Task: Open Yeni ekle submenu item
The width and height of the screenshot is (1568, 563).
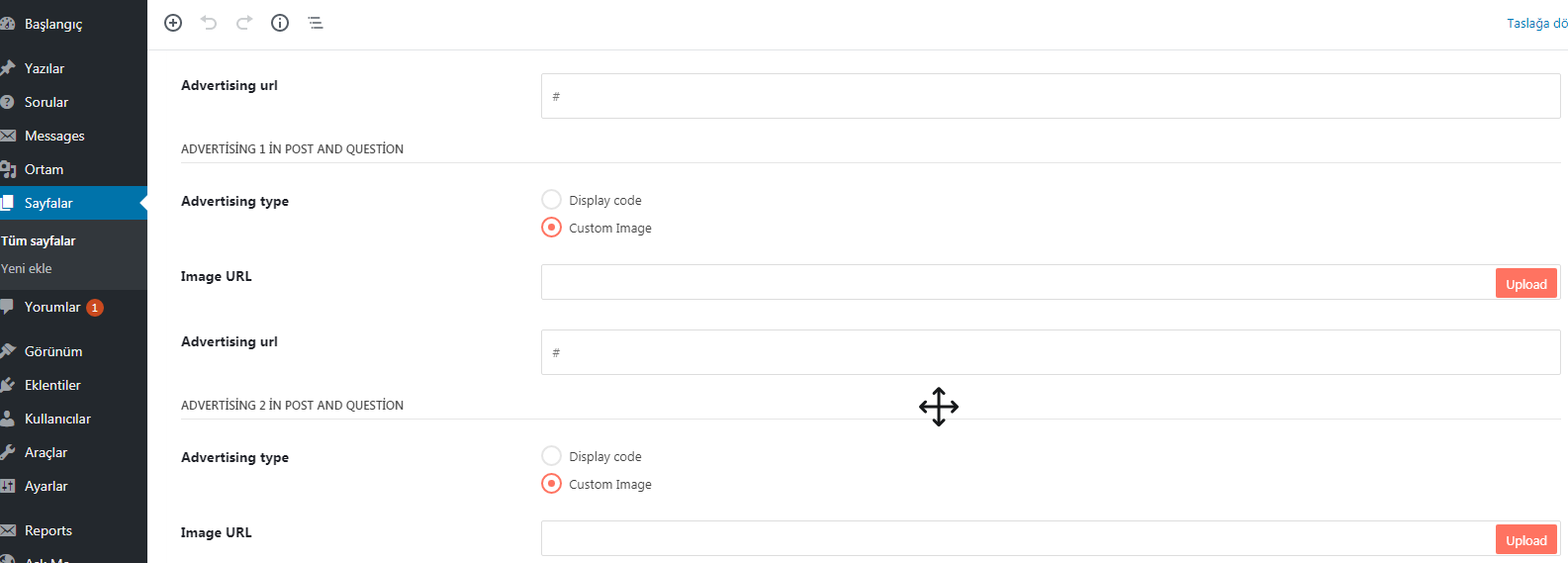Action: (x=27, y=268)
